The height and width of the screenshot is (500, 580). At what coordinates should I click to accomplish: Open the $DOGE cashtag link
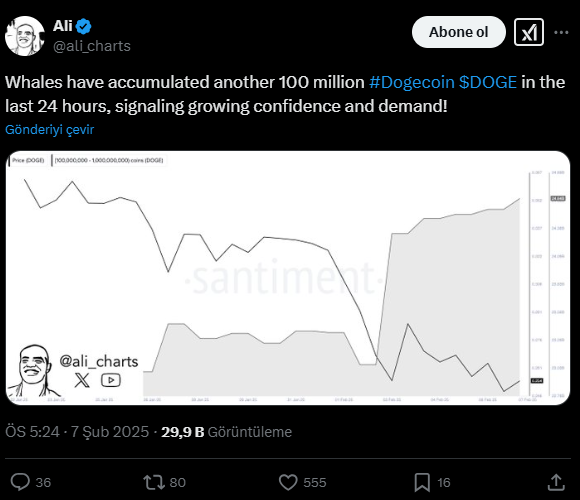click(x=488, y=82)
